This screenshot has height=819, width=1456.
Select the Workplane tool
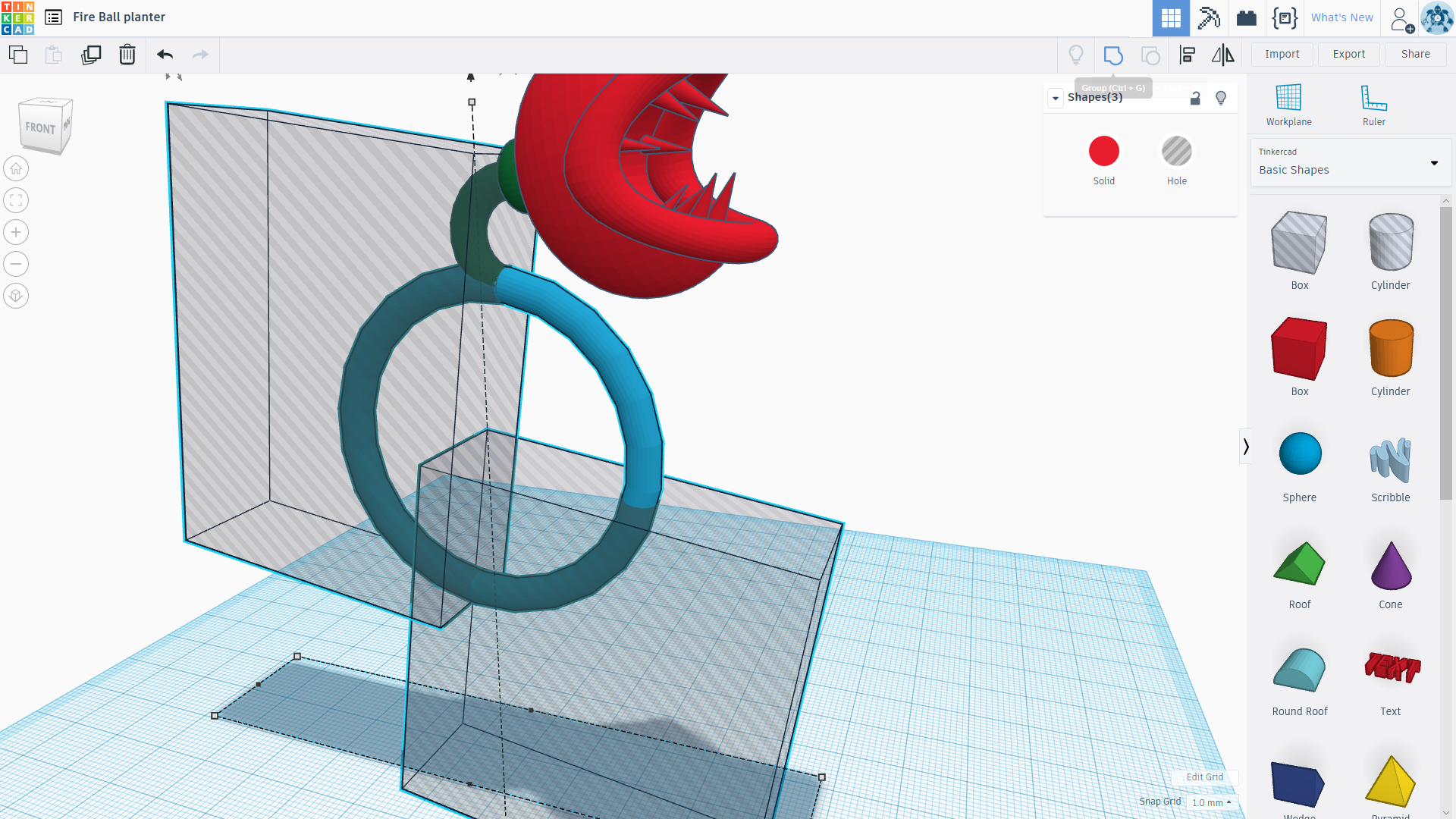[x=1288, y=105]
